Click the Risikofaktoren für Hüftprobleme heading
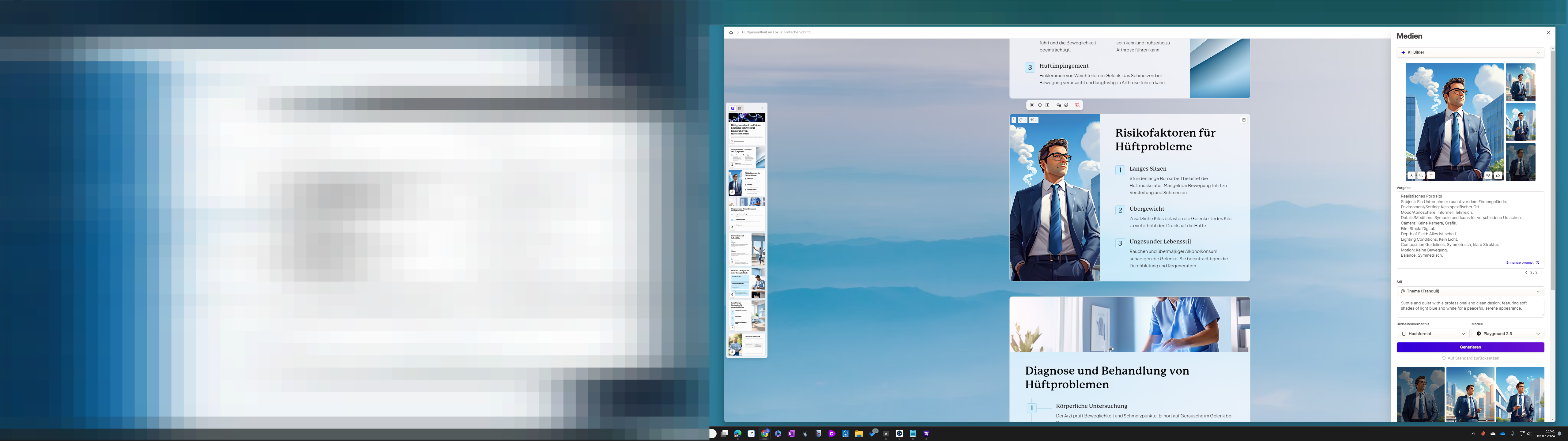 point(1165,139)
